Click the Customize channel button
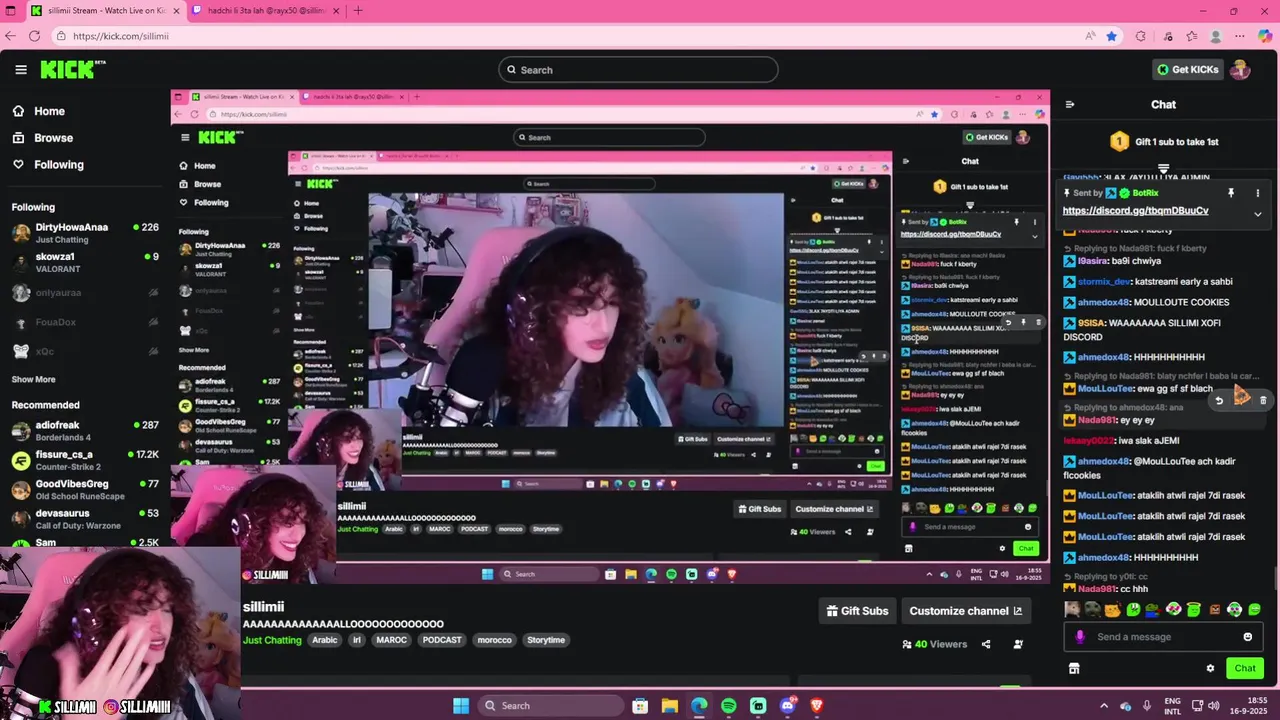This screenshot has height=720, width=1280. pyautogui.click(x=965, y=611)
